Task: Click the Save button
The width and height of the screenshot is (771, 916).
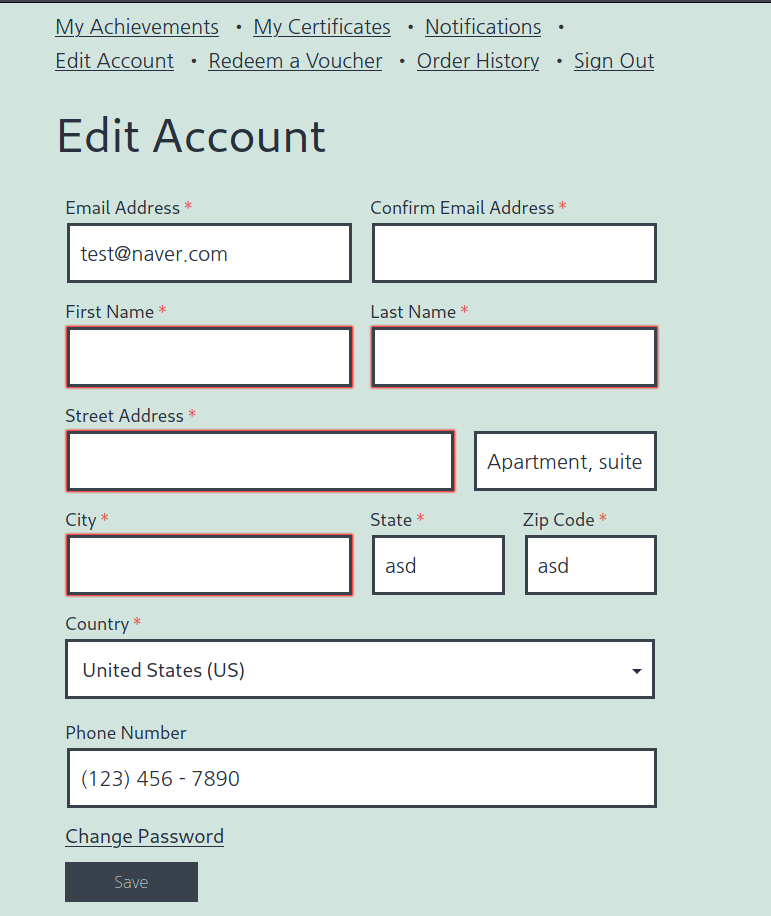Action: pos(131,882)
